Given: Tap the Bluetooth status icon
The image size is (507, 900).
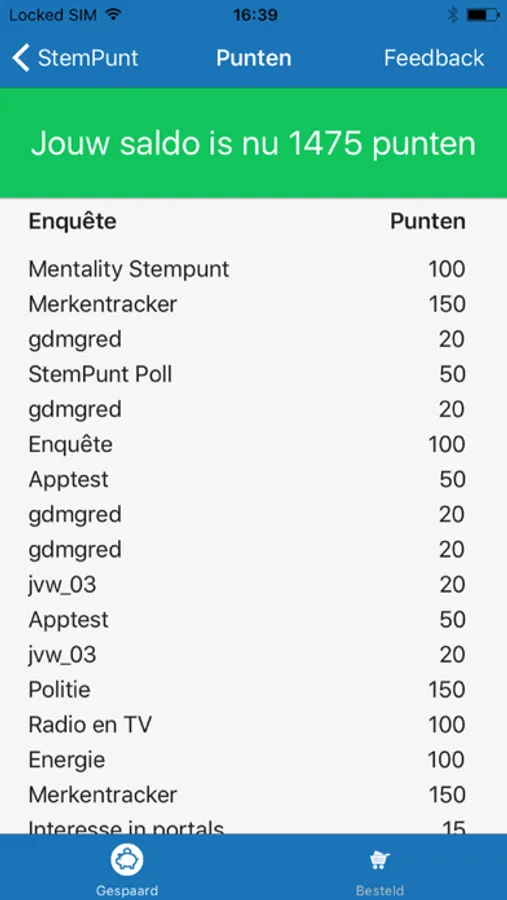Looking at the screenshot, I should 452,15.
